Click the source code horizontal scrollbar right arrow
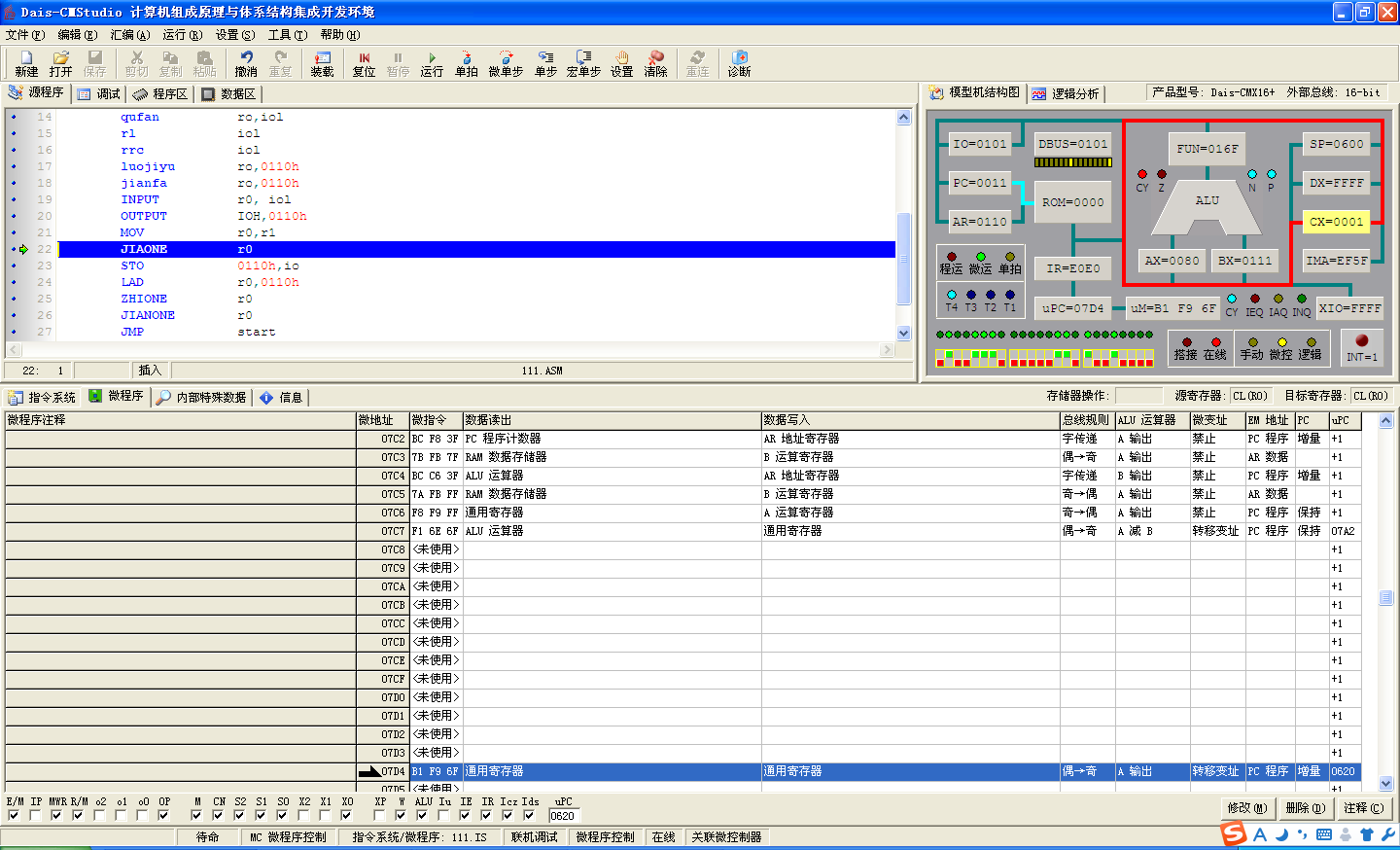The width and height of the screenshot is (1400, 850). (887, 349)
